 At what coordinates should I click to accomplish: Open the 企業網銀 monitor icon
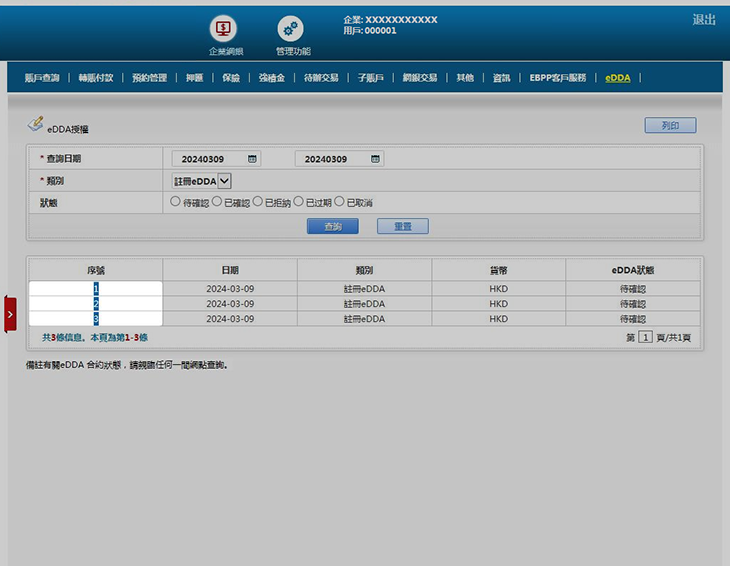(223, 29)
